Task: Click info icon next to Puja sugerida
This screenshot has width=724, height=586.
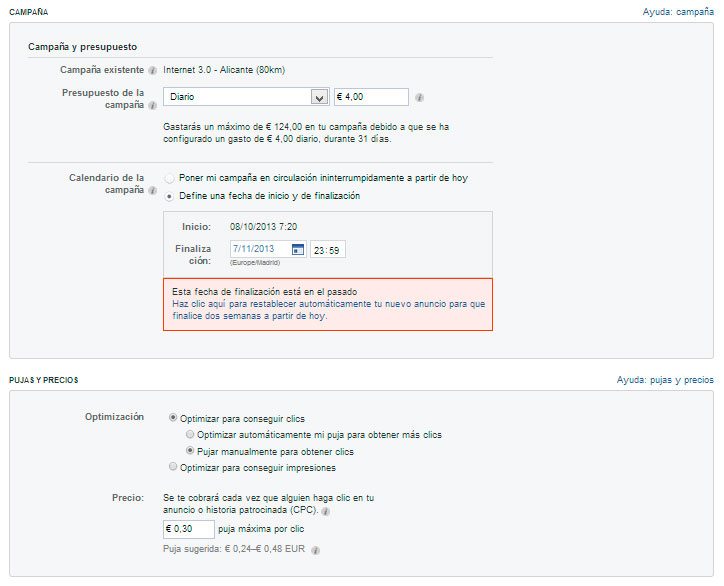Action: (315, 550)
